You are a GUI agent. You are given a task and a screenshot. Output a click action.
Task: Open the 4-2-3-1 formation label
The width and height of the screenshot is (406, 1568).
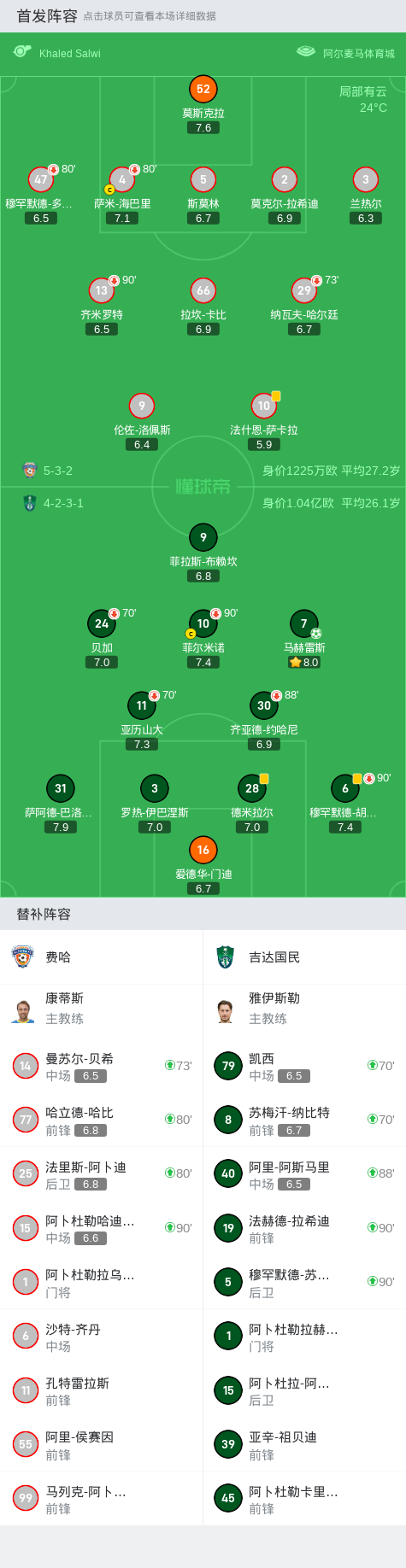tap(63, 503)
